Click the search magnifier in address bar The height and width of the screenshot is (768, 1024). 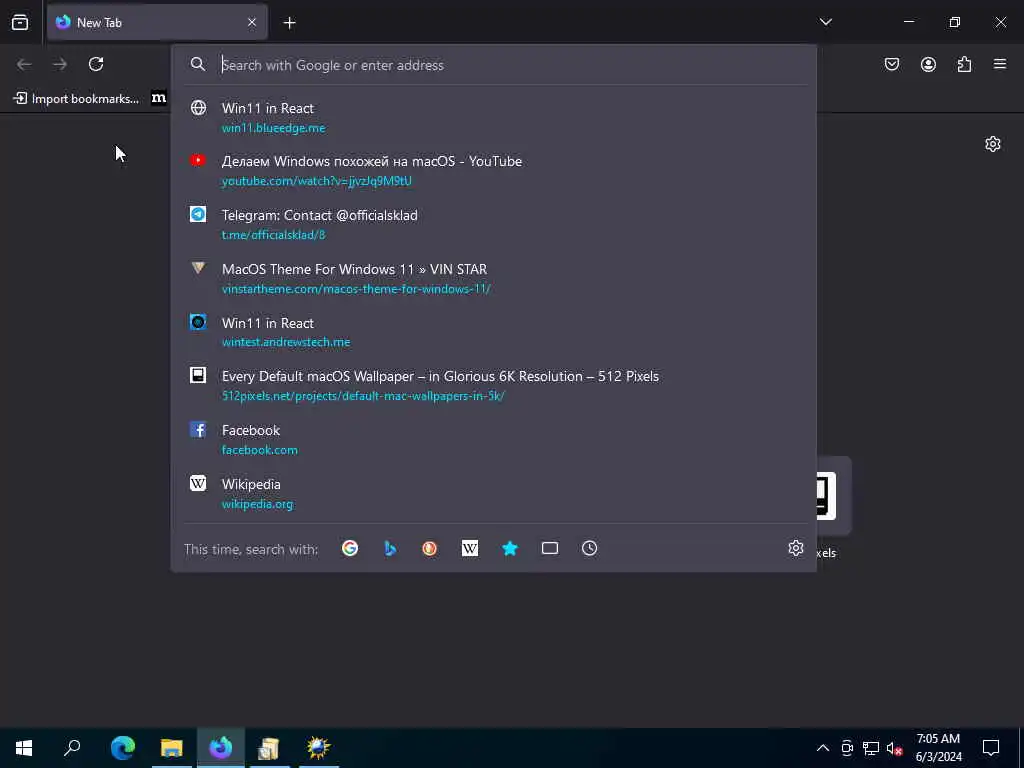[x=198, y=64]
